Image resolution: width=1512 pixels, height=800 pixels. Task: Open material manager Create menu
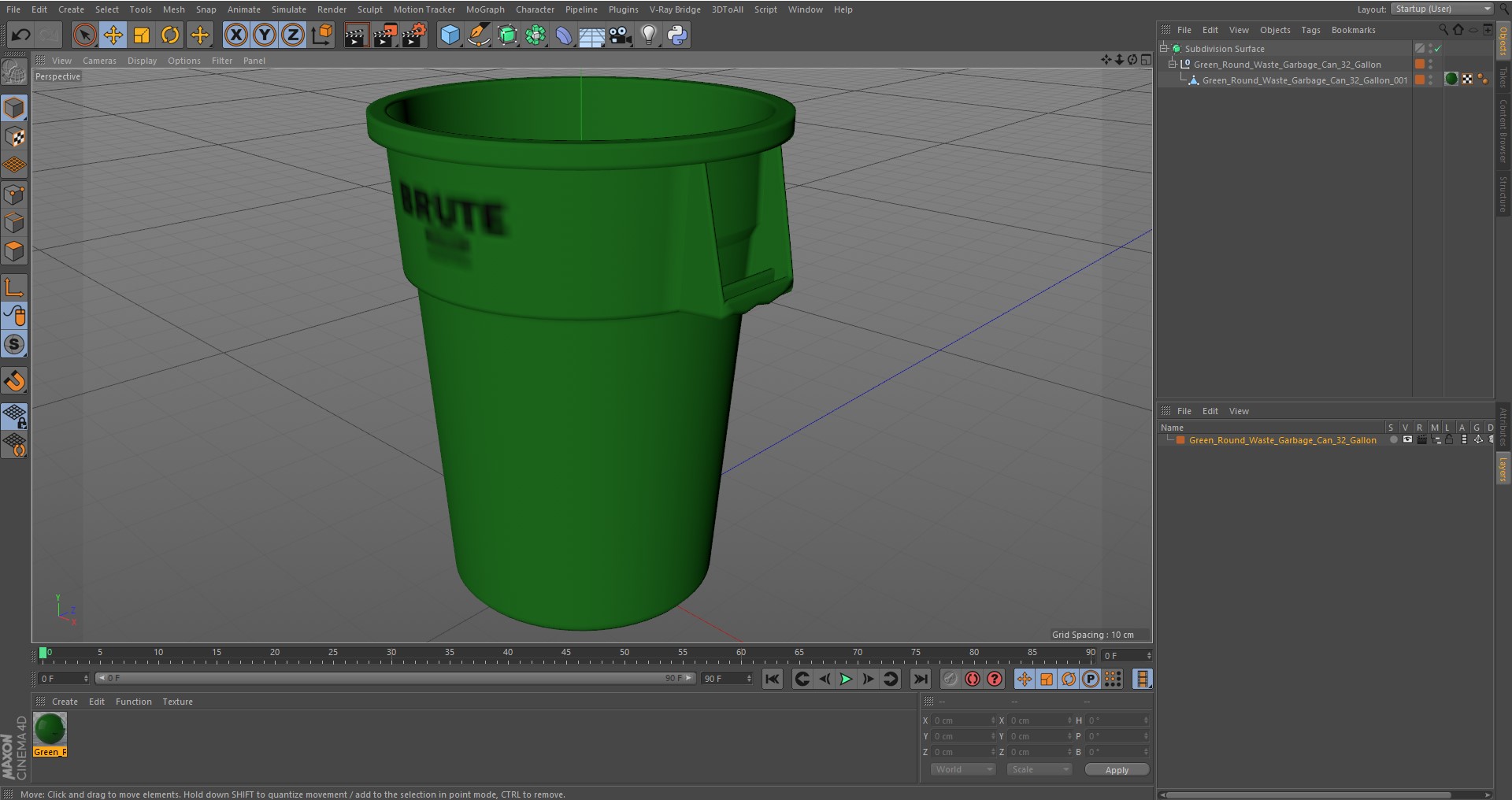65,702
